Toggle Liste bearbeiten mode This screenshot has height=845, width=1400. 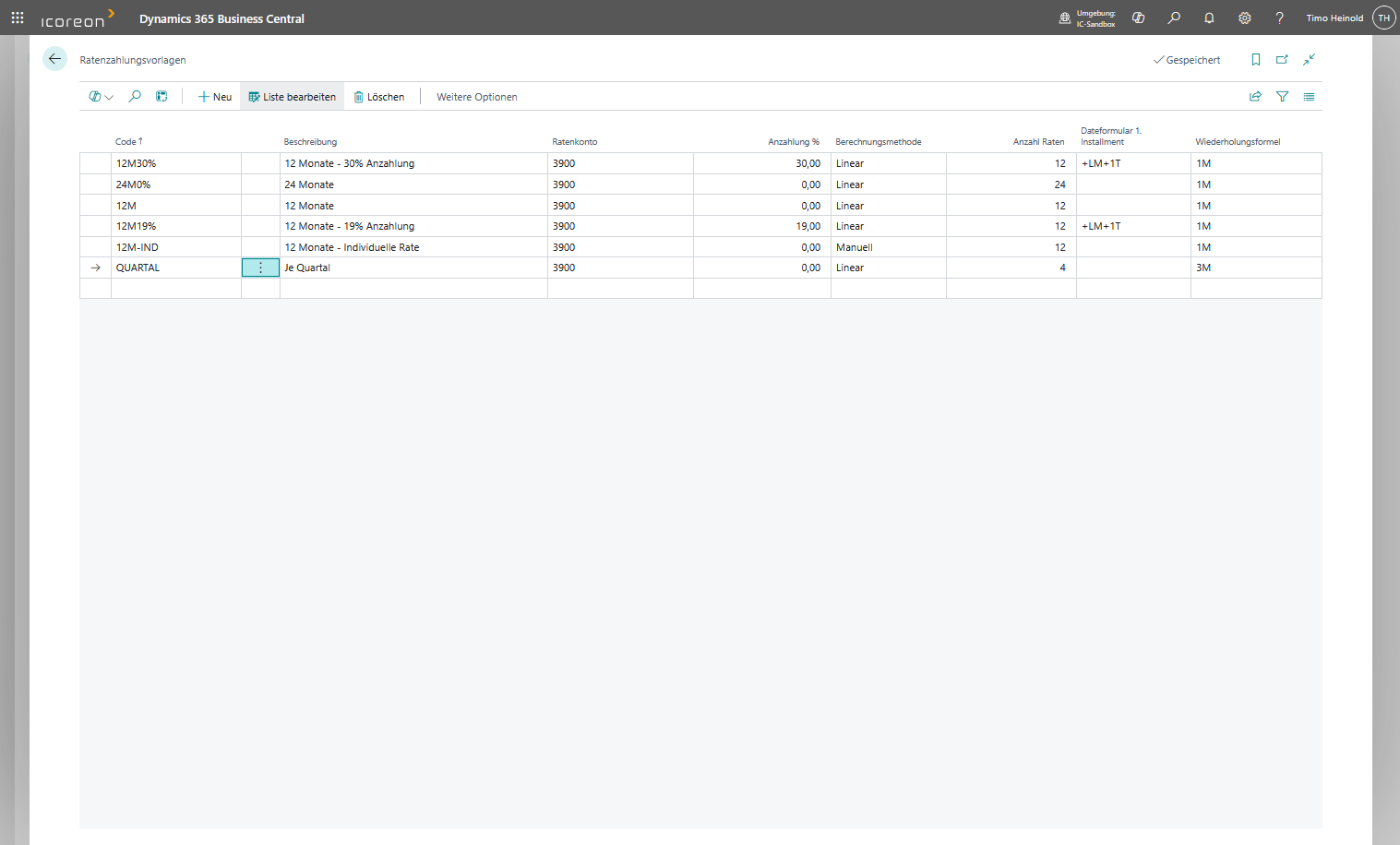pos(292,97)
